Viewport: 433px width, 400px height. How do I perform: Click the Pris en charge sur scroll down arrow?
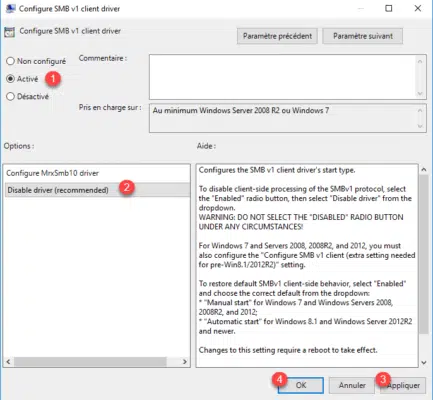tap(420, 126)
